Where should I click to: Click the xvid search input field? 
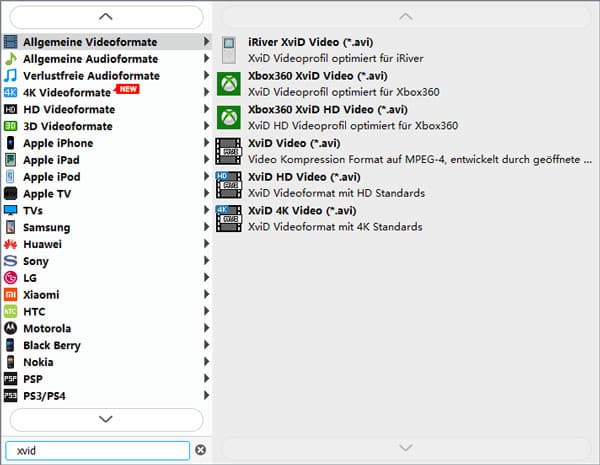tap(98, 450)
